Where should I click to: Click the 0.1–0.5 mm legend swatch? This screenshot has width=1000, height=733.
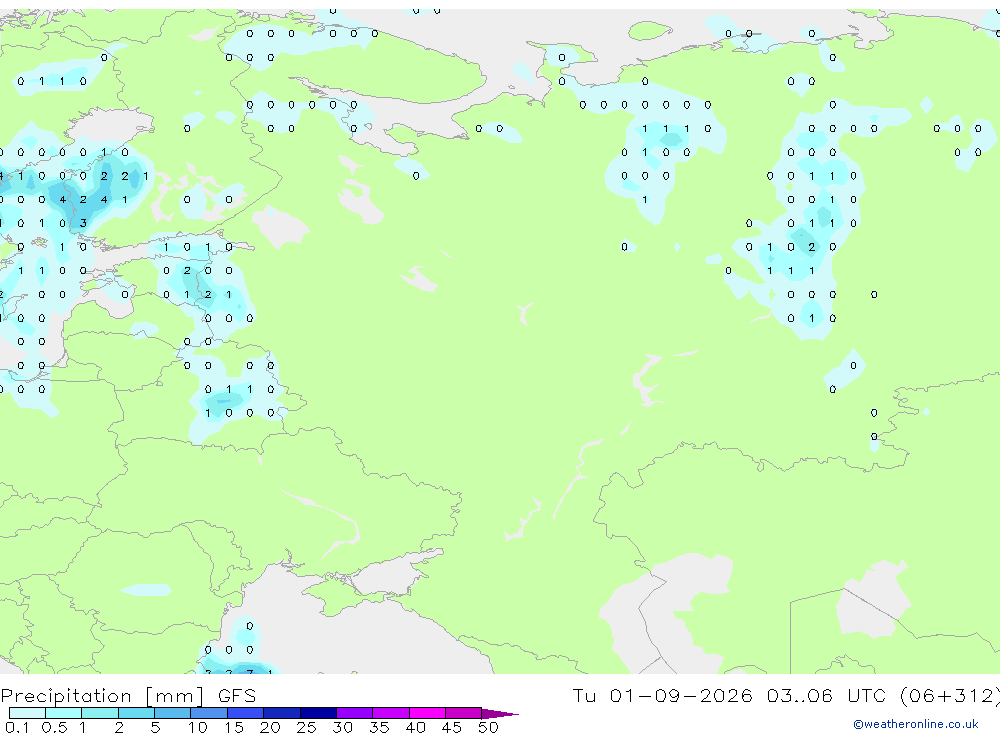click(27, 713)
